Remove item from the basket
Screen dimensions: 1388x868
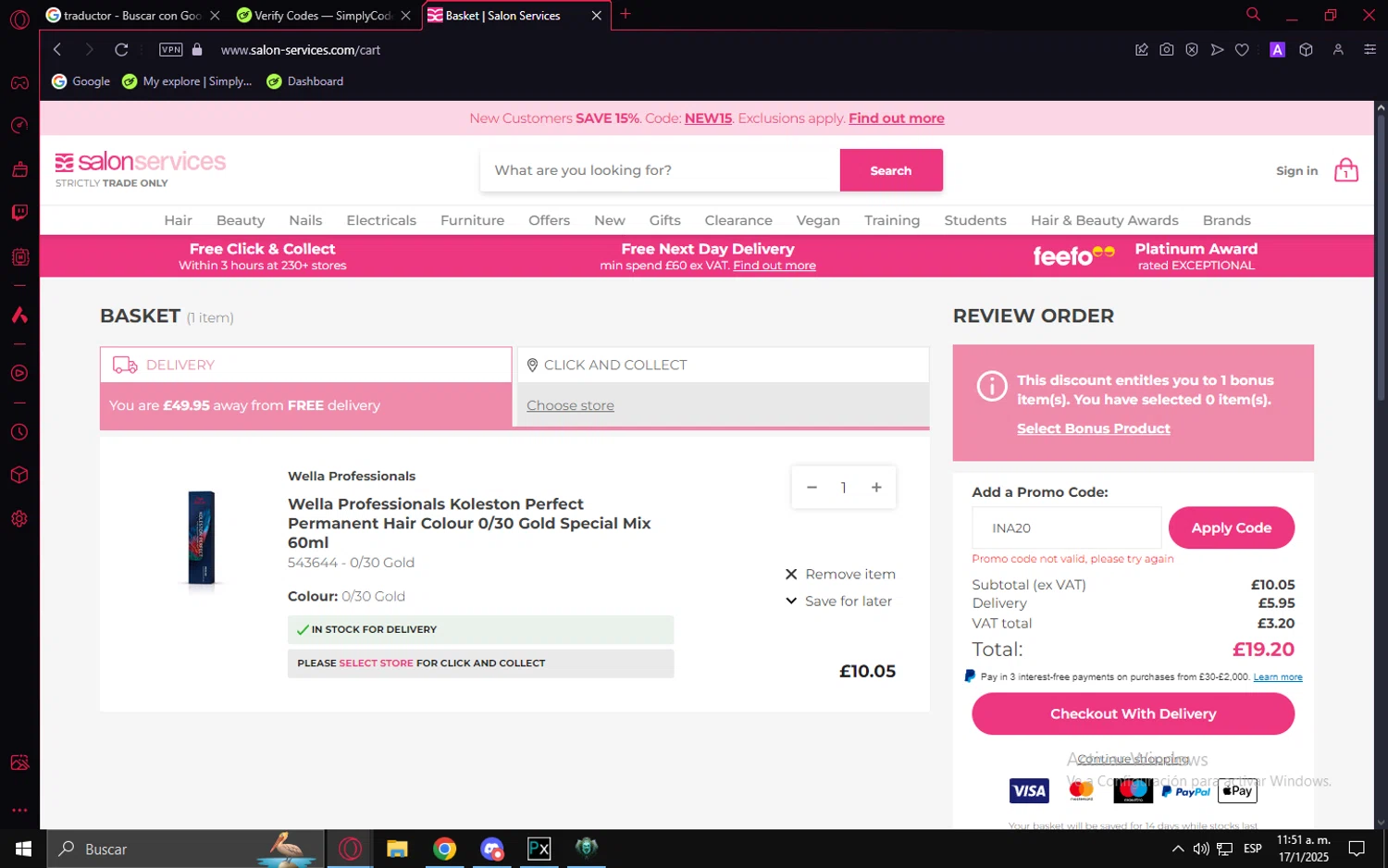[840, 575]
